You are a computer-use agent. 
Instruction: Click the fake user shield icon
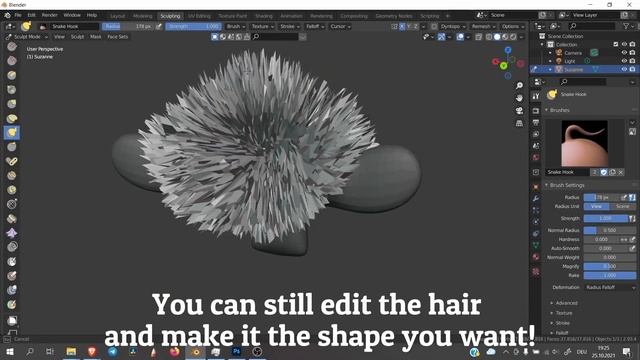click(604, 172)
